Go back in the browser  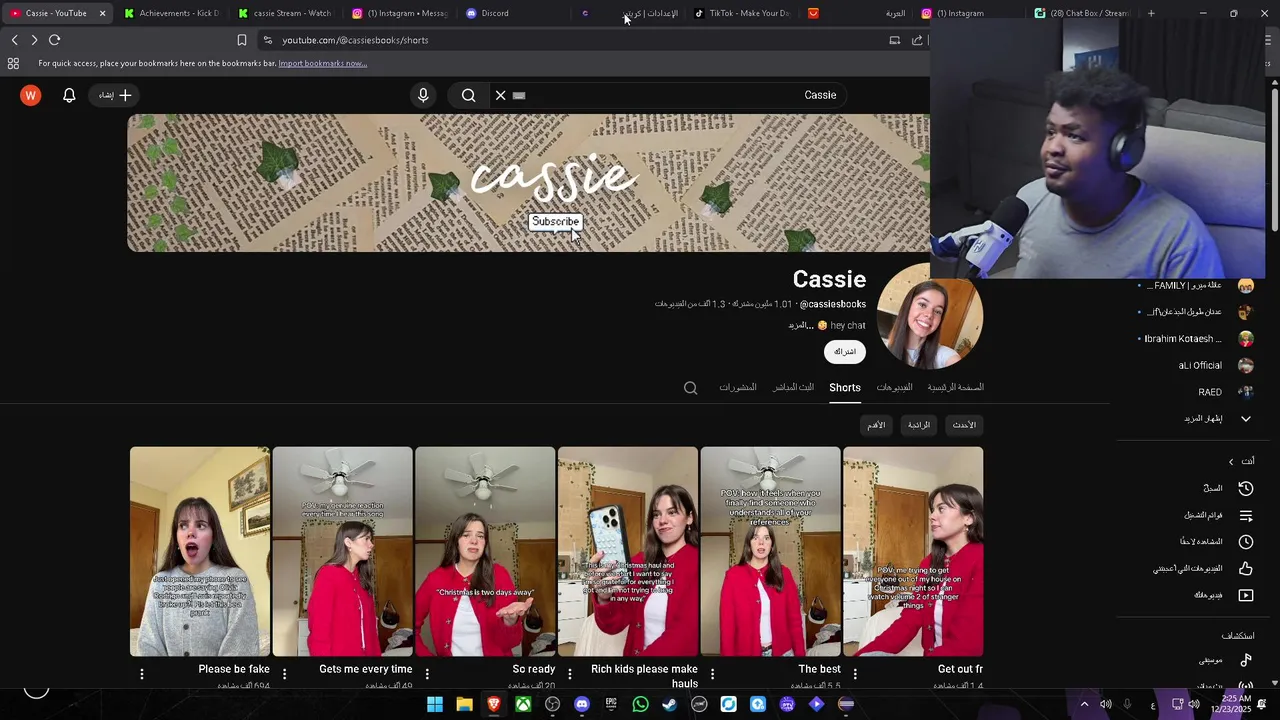point(14,40)
